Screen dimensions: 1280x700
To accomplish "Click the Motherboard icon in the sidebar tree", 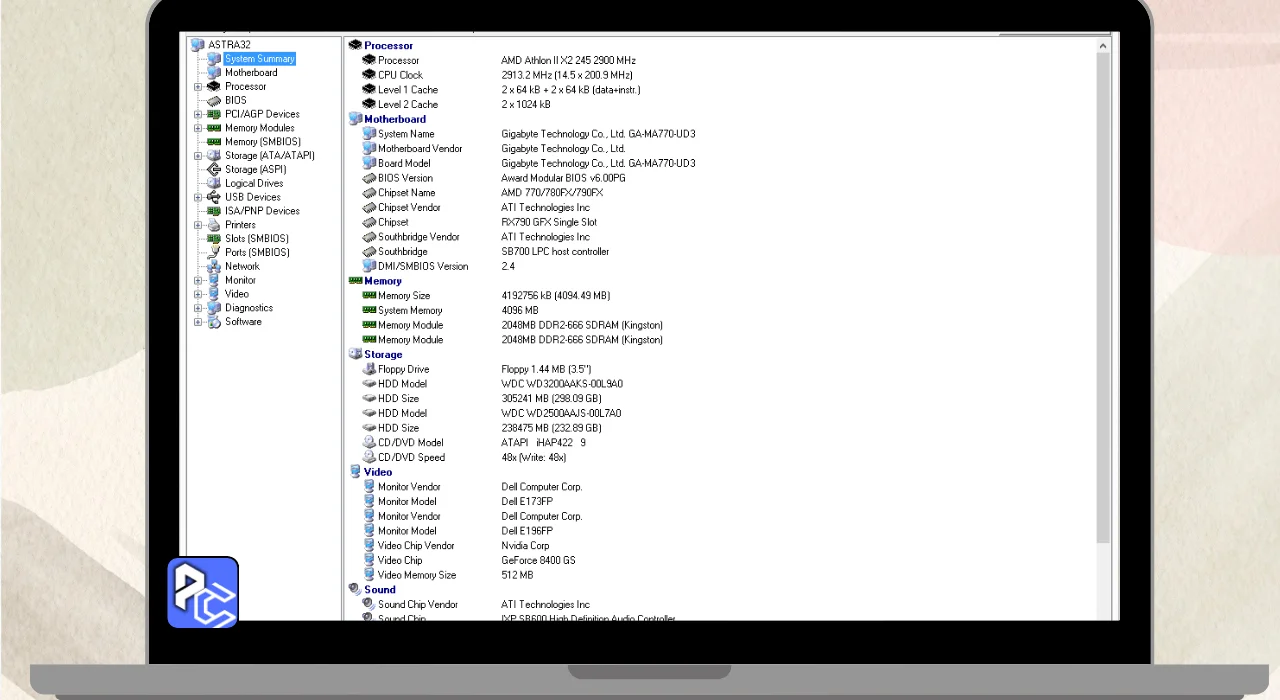I will [x=213, y=73].
